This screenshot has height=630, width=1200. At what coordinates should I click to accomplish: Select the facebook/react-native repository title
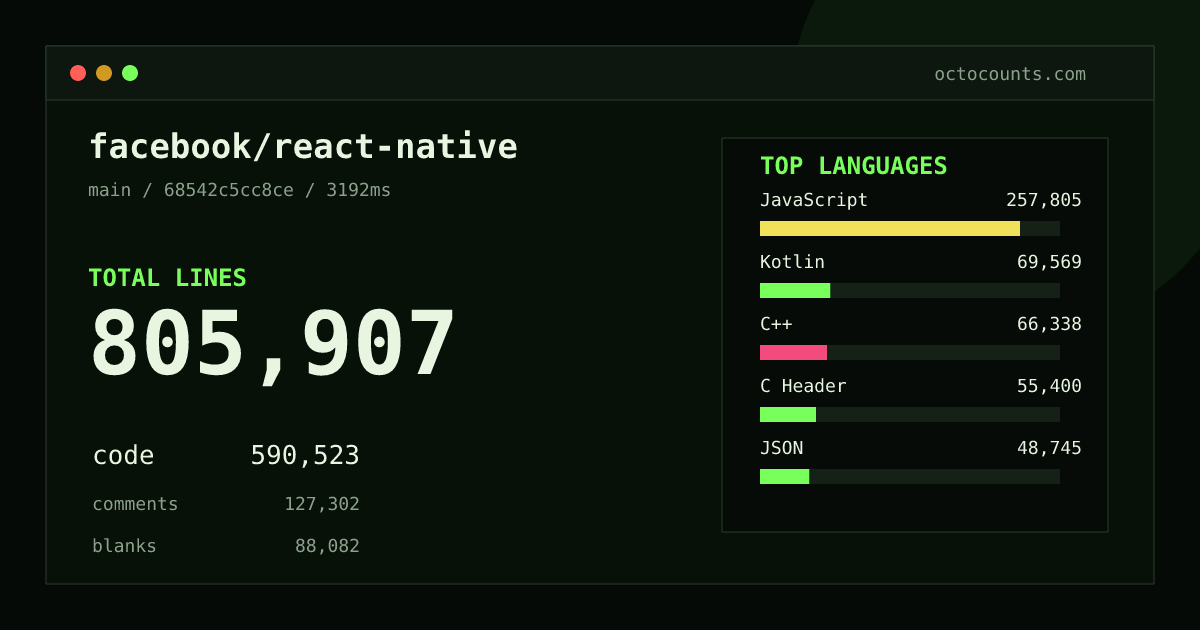pyautogui.click(x=303, y=147)
